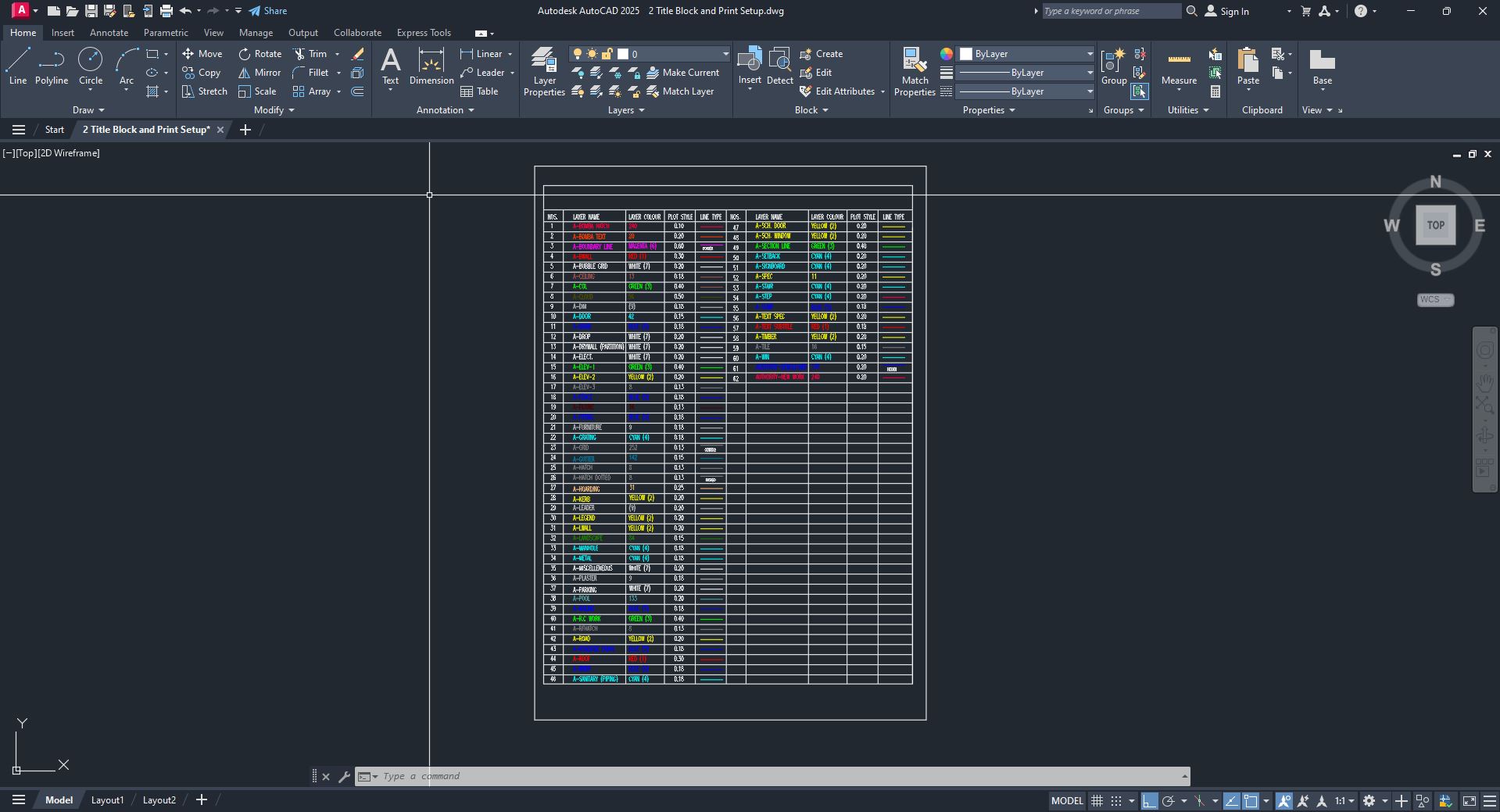The width and height of the screenshot is (1500, 812).
Task: Click the Move tool in Modify
Action: click(x=202, y=54)
